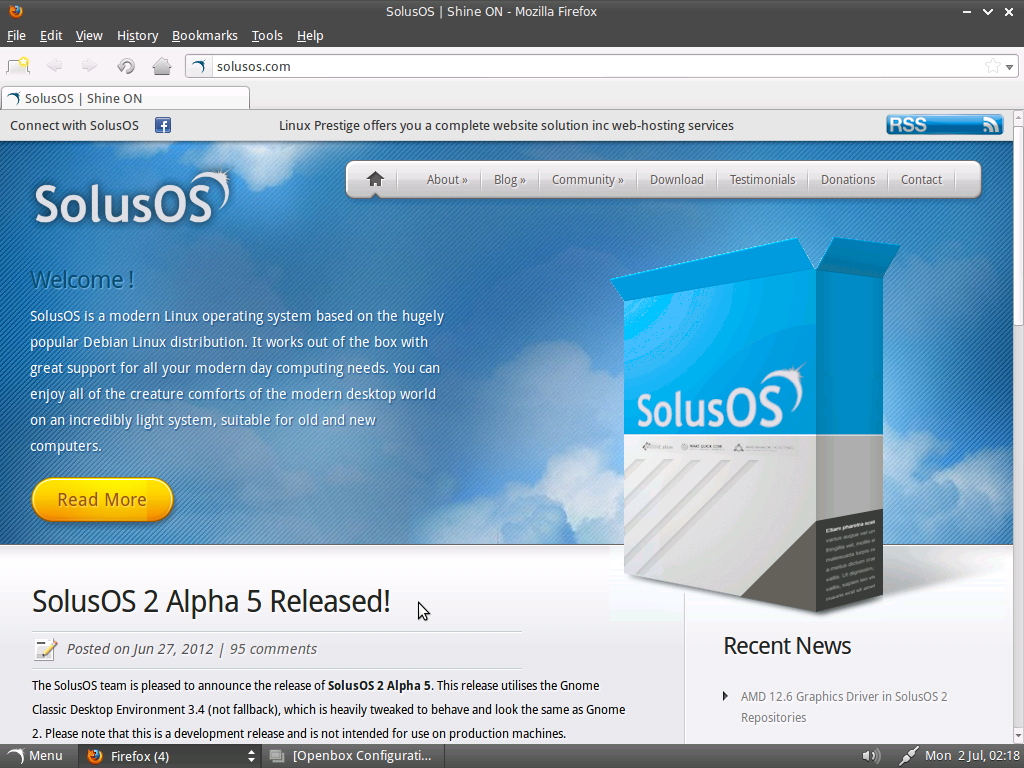Click the network connection tray icon
The height and width of the screenshot is (768, 1024).
point(908,756)
